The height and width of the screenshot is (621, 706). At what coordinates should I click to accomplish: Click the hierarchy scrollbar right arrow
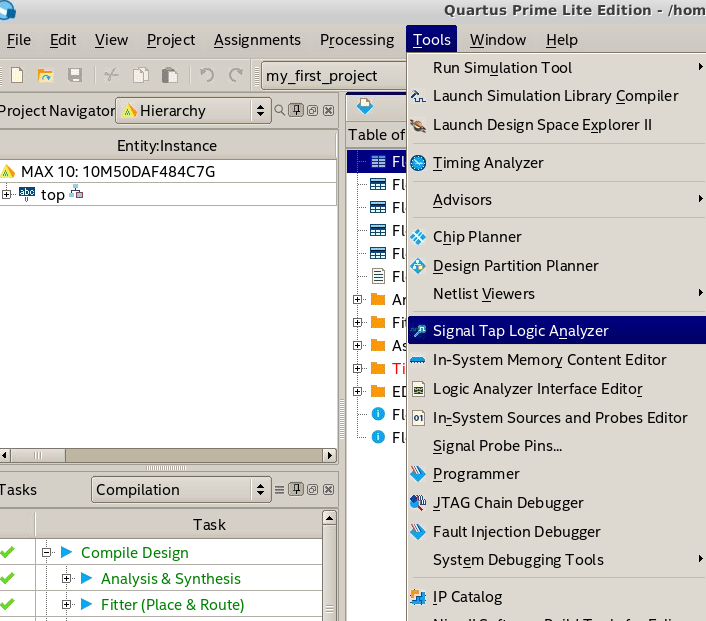[x=330, y=455]
